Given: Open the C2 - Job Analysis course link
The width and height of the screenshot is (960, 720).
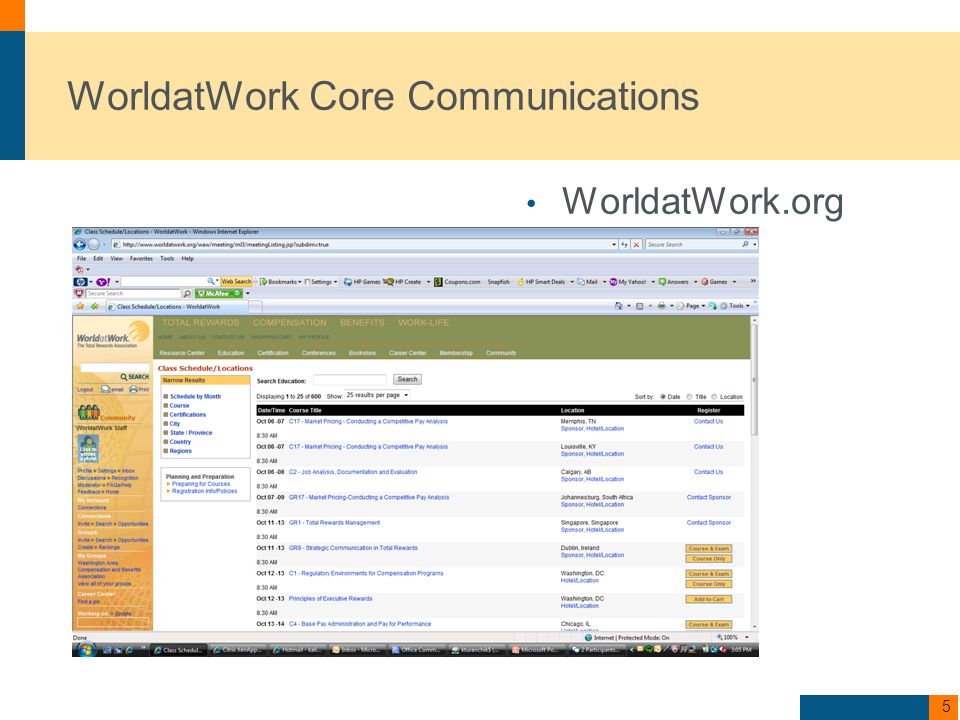Looking at the screenshot, I should (x=353, y=472).
